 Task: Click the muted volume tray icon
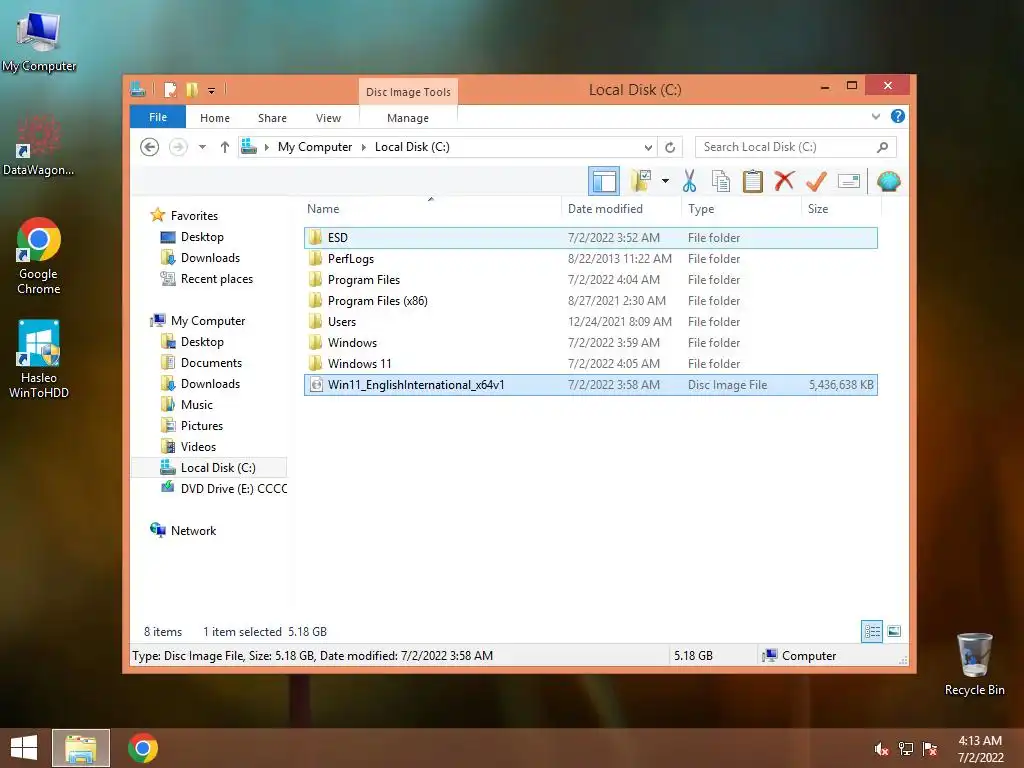(881, 749)
